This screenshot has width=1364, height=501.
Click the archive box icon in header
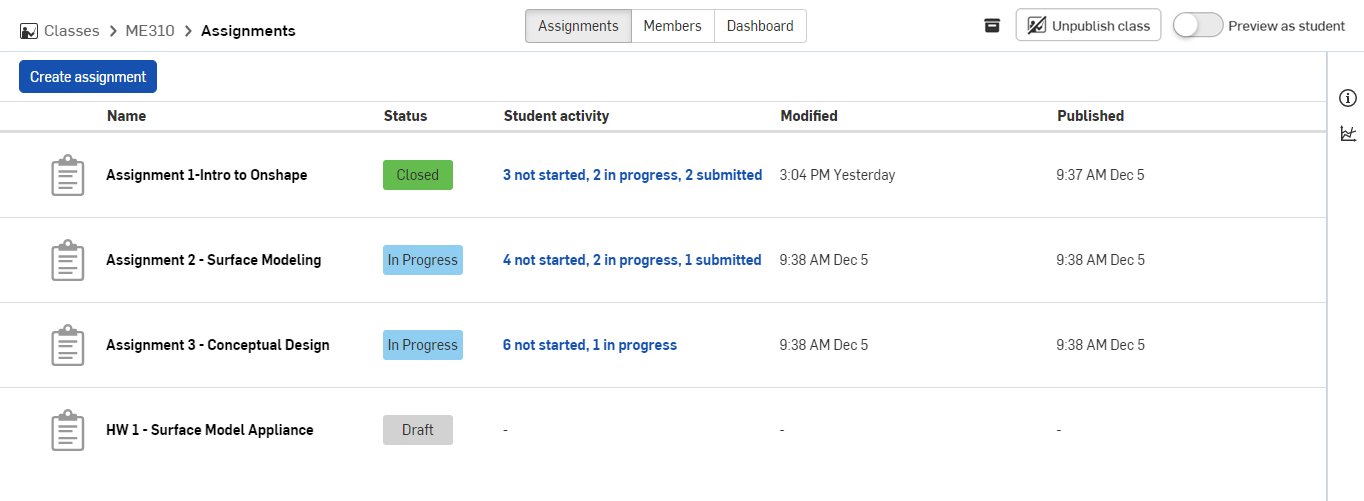(992, 26)
